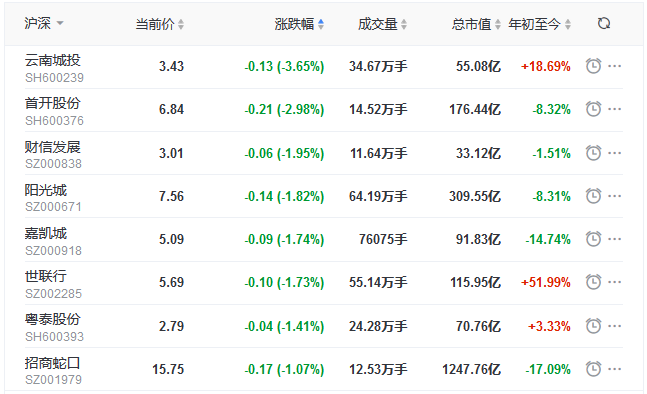
Task: Open stock 阳光城
Action: [45, 190]
